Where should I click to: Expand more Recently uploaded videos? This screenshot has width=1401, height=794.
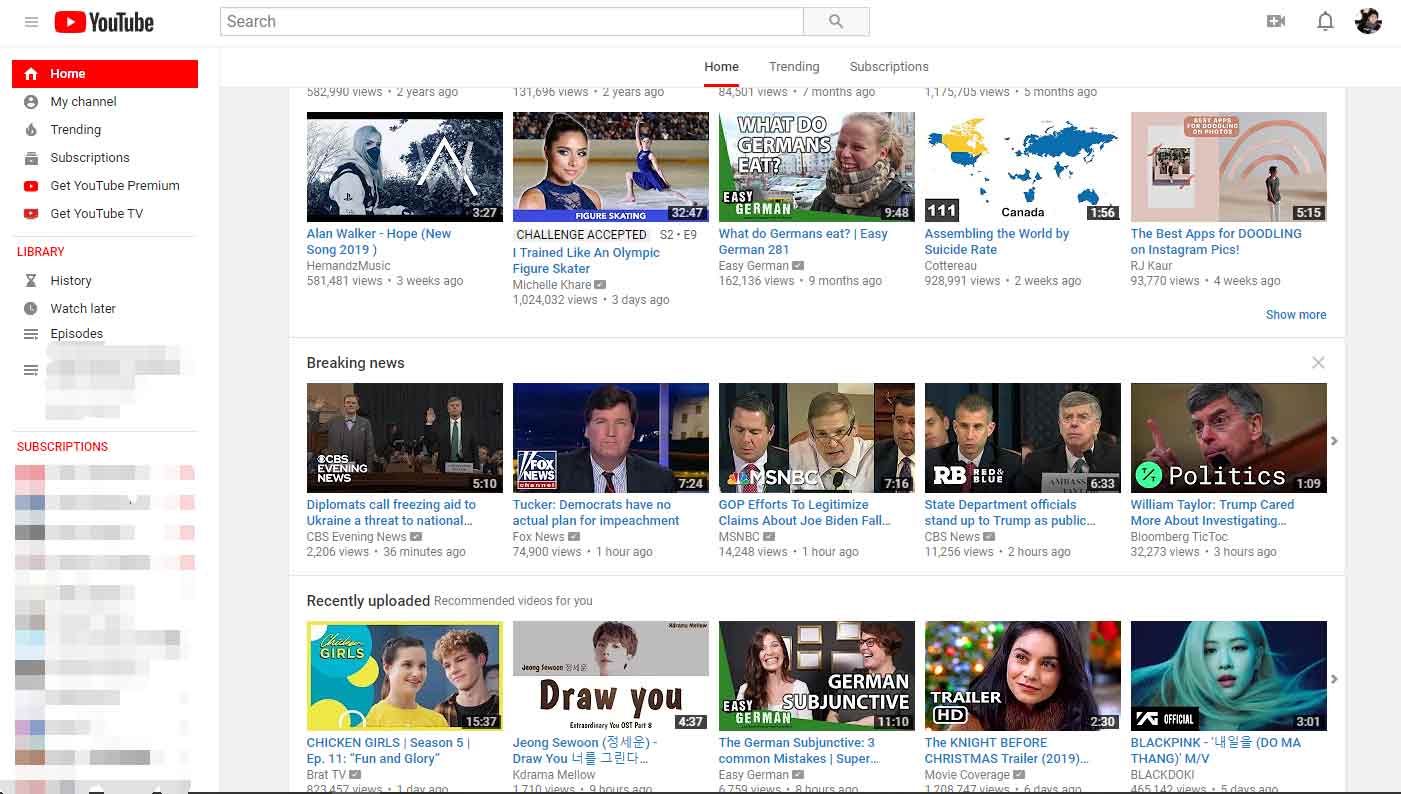[x=1334, y=677]
